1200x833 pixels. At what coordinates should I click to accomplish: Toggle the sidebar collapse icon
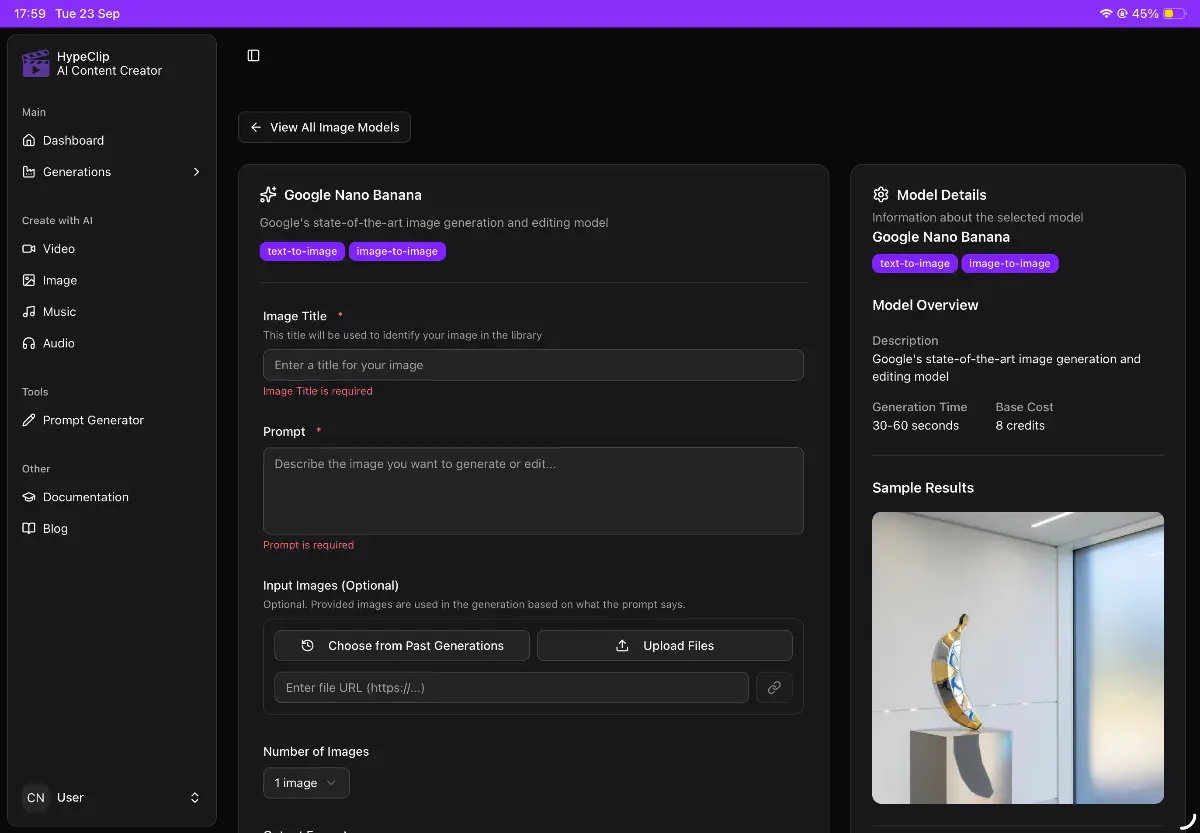(253, 56)
